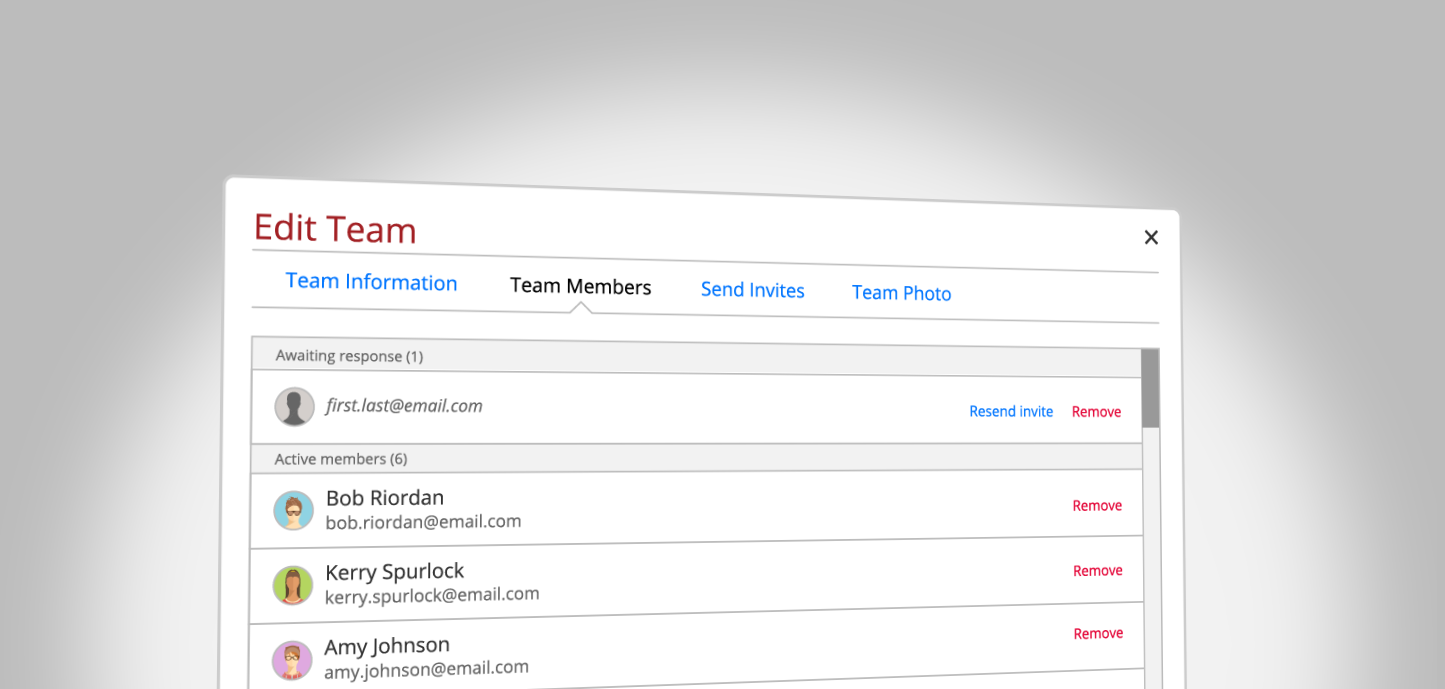Remove the pending first.last@email.com invite
Viewport: 1445px width, 689px height.
[x=1096, y=412]
